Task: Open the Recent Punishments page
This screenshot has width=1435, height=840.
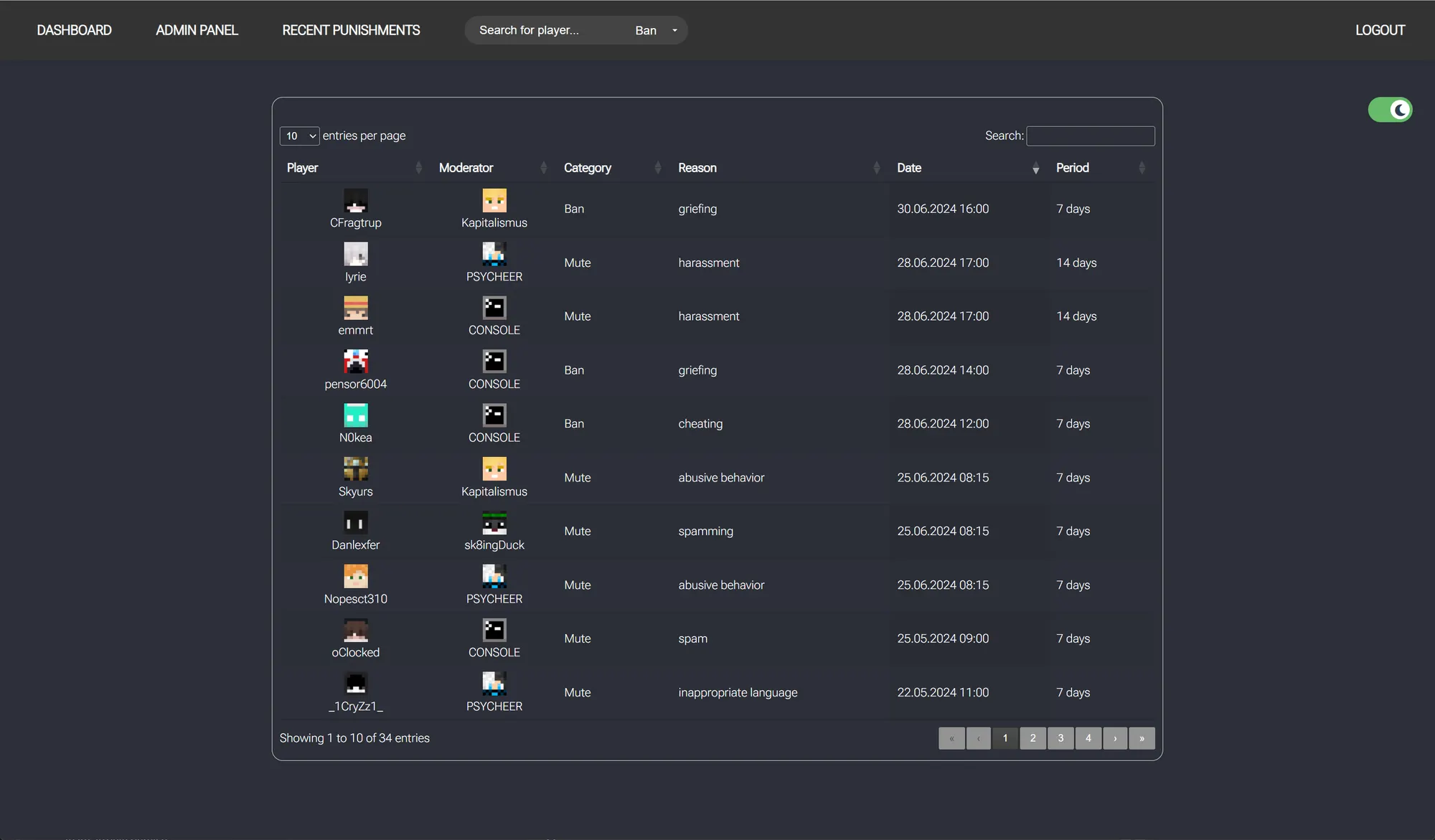Action: click(351, 30)
